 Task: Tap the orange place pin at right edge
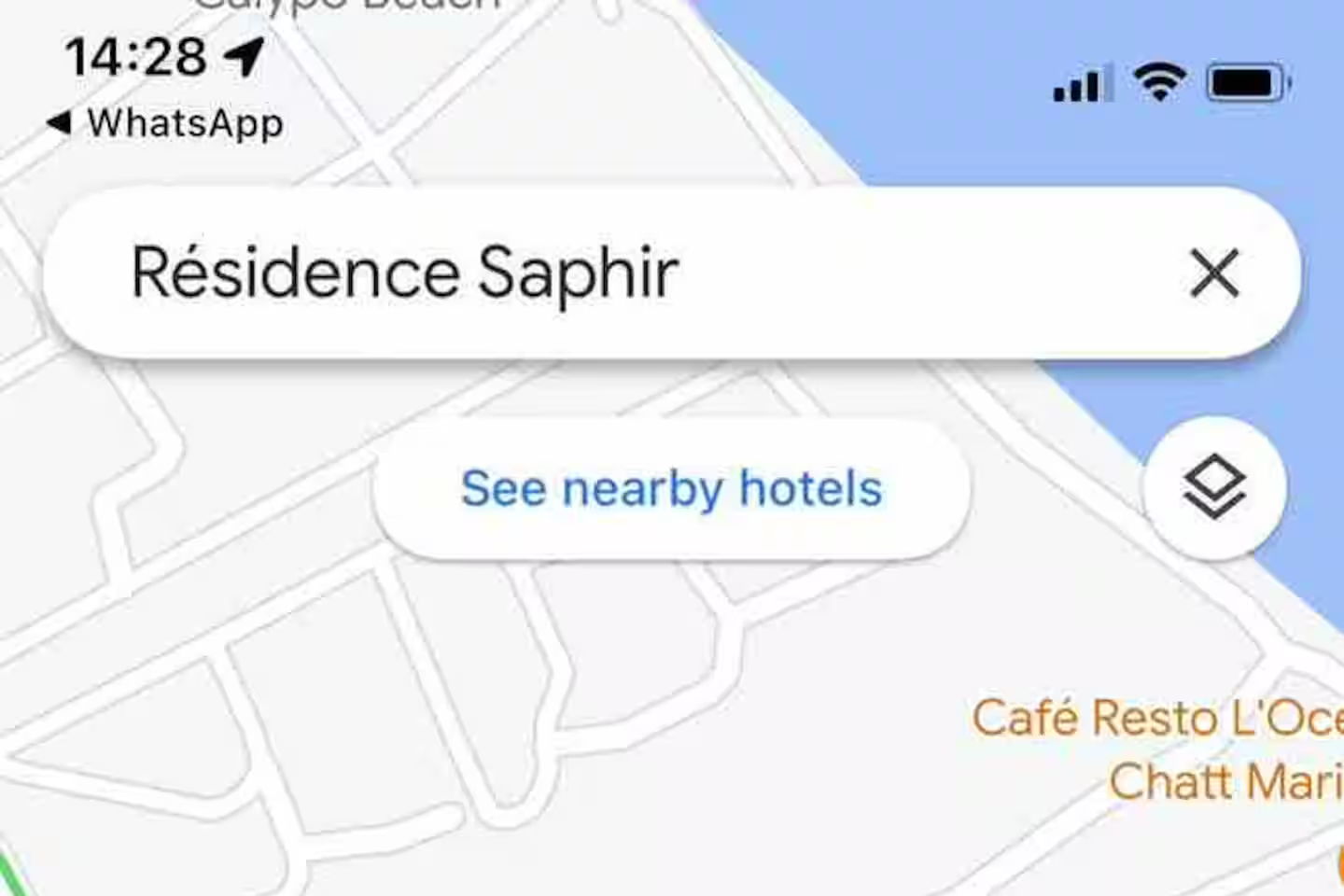tap(1339, 862)
